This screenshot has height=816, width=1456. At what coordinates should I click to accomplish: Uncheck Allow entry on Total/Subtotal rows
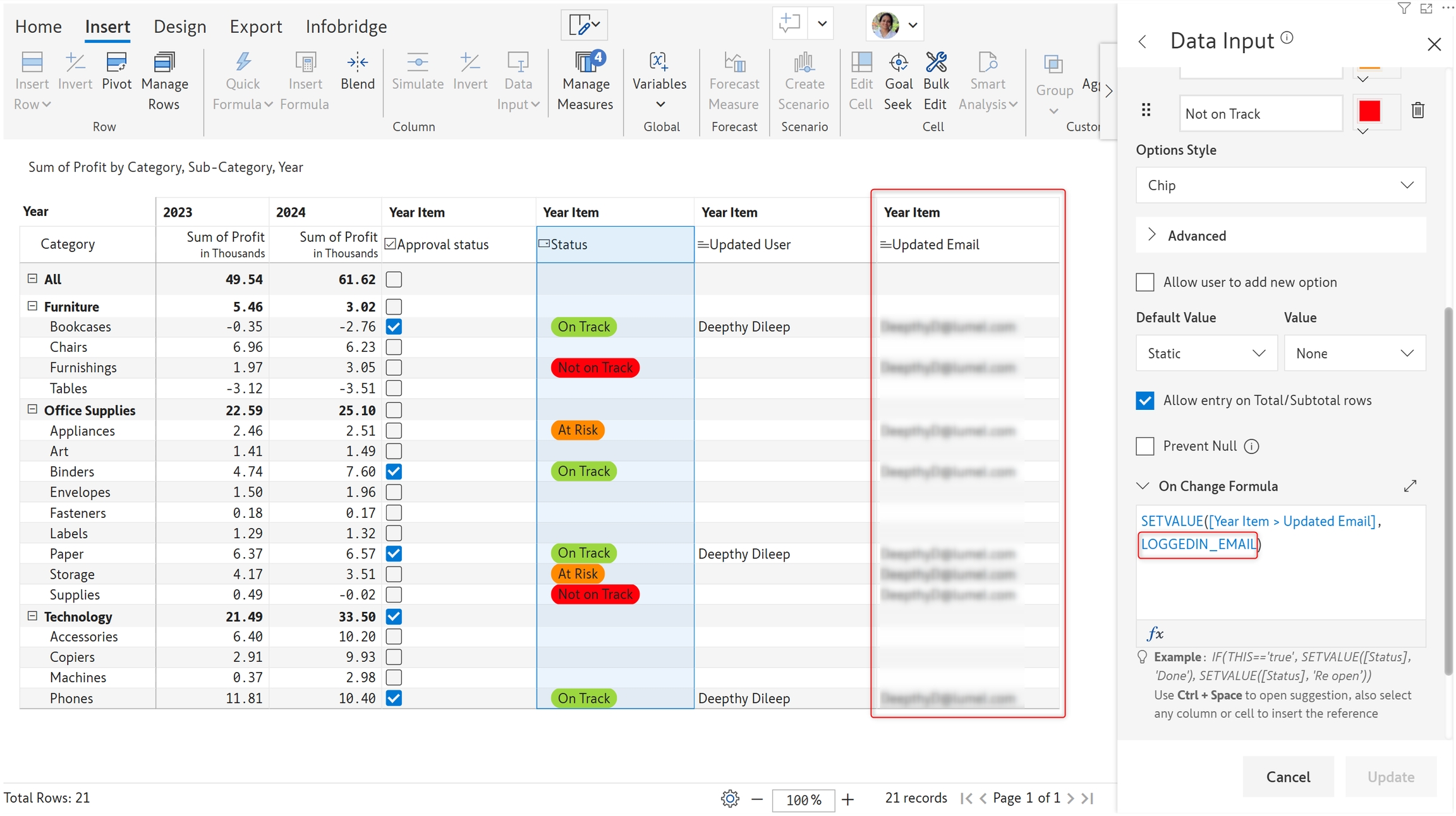point(1145,400)
